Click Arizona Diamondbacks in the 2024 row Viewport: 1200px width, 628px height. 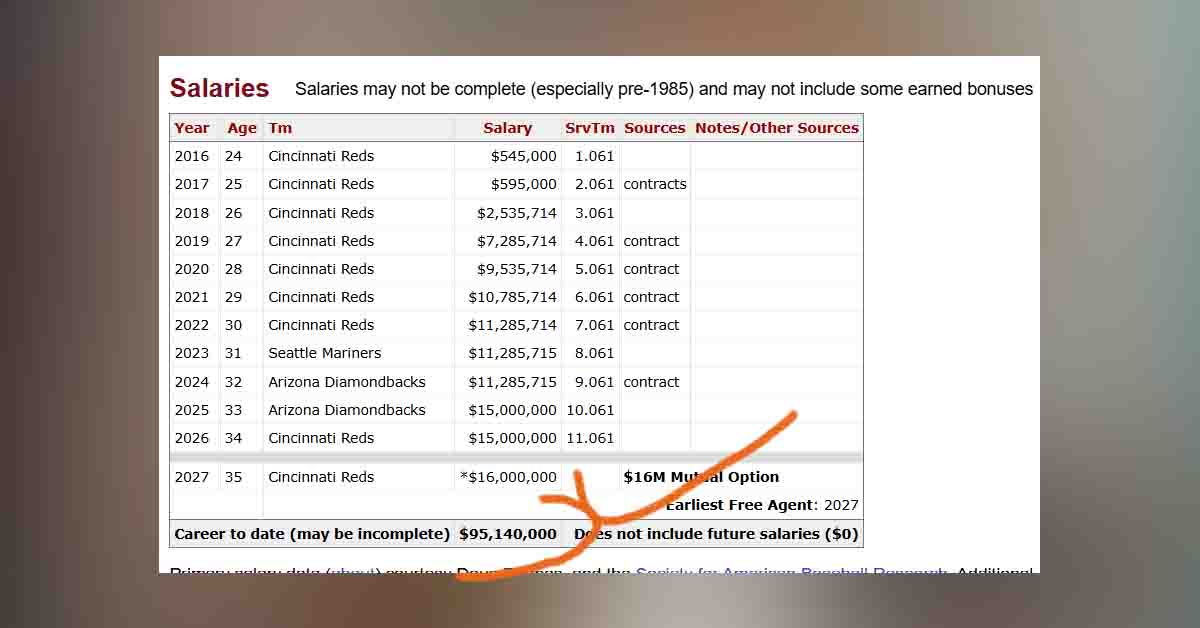coord(346,382)
